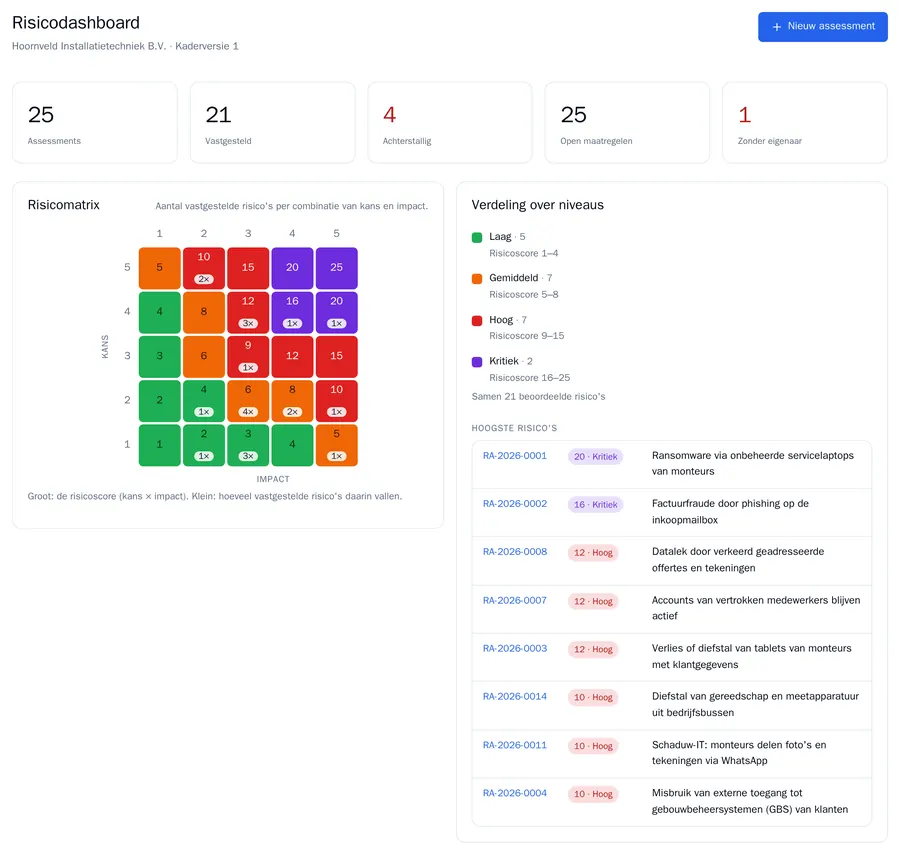Click 'Samen 21 beoordeelde risico's' text
Viewport: 900px width, 854px height.
pyautogui.click(x=538, y=397)
